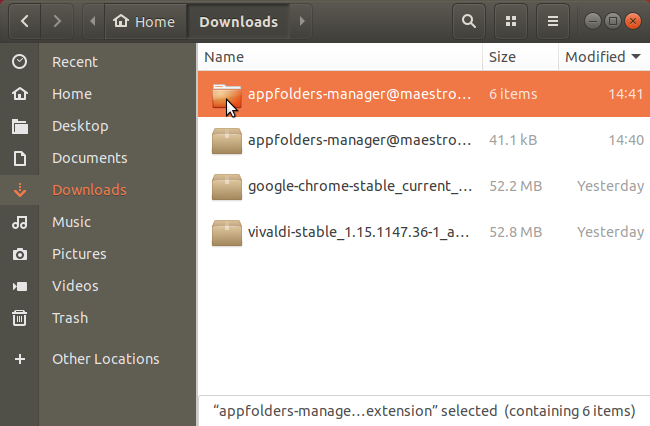Open Recent in the sidebar
This screenshot has width=650, height=426.
[x=75, y=62]
